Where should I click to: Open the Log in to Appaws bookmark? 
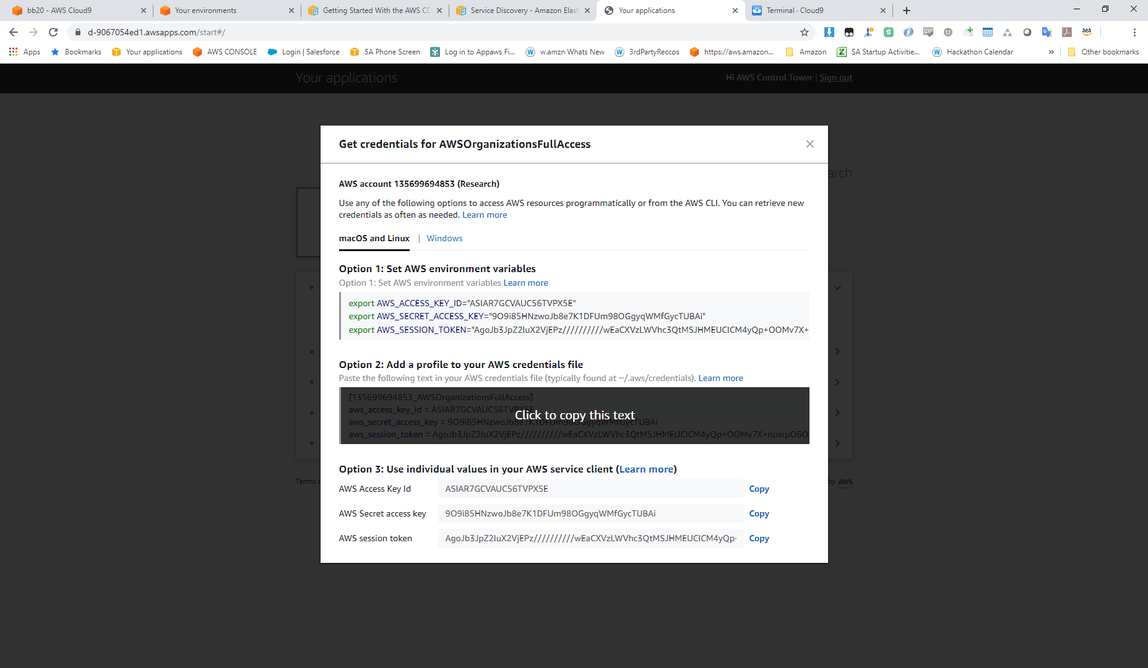tap(473, 52)
